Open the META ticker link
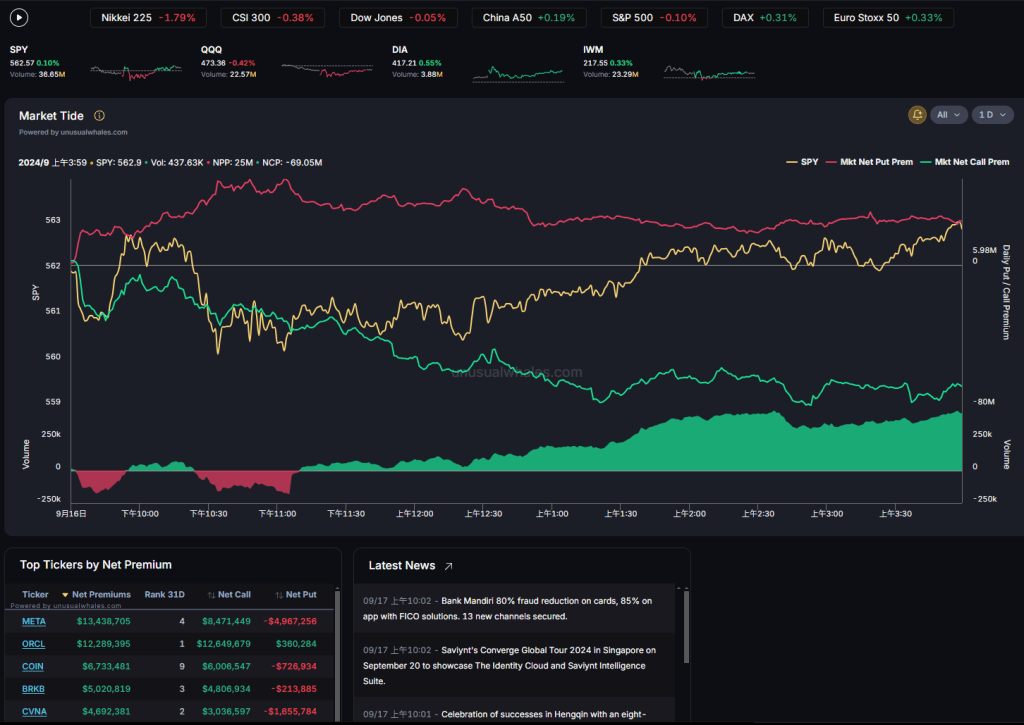The image size is (1024, 725). click(34, 621)
